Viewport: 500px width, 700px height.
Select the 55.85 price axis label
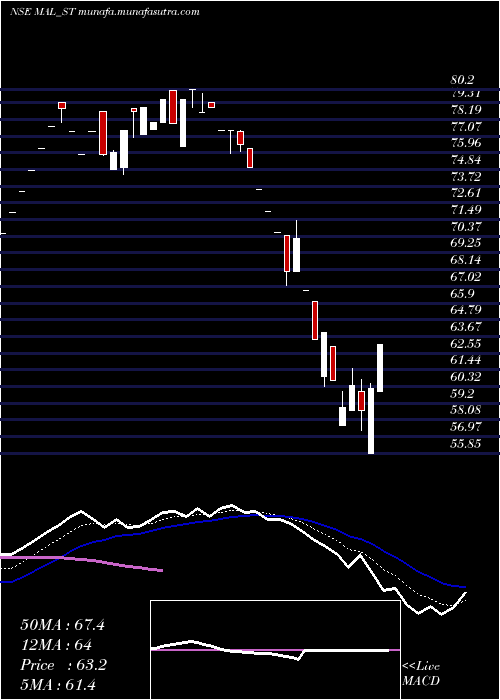[467, 444]
